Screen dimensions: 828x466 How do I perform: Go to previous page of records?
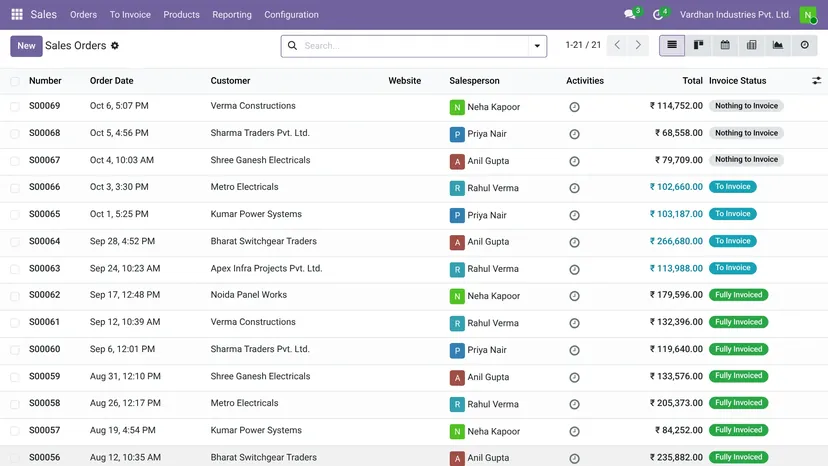point(617,45)
